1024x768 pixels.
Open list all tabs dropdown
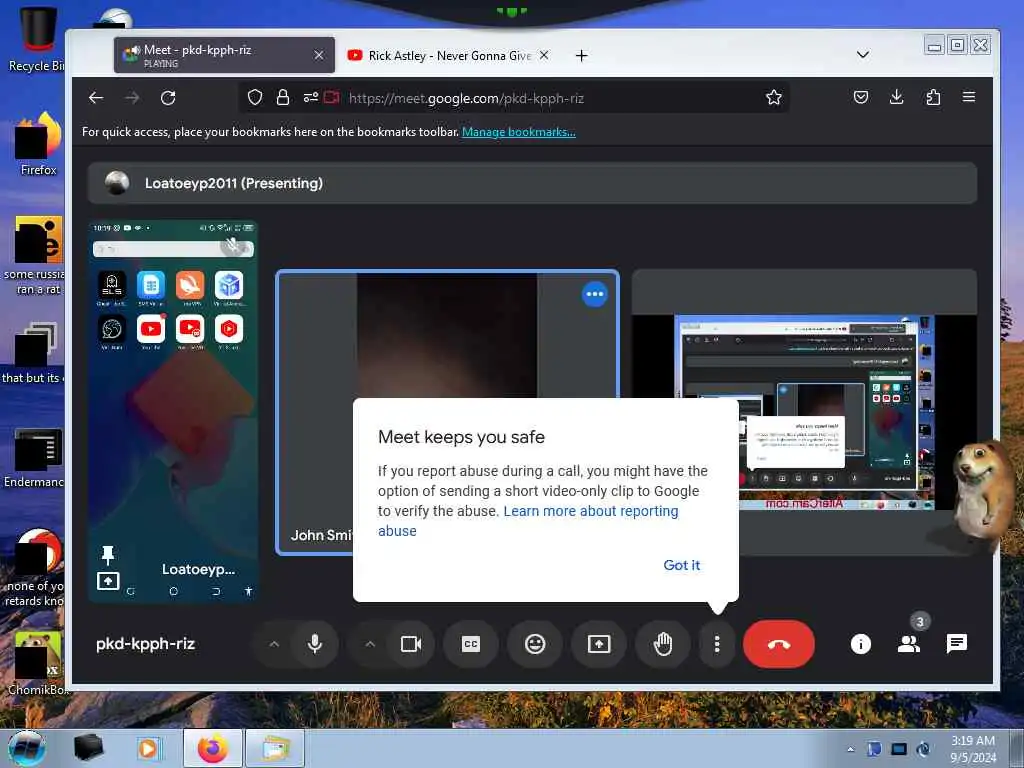863,55
